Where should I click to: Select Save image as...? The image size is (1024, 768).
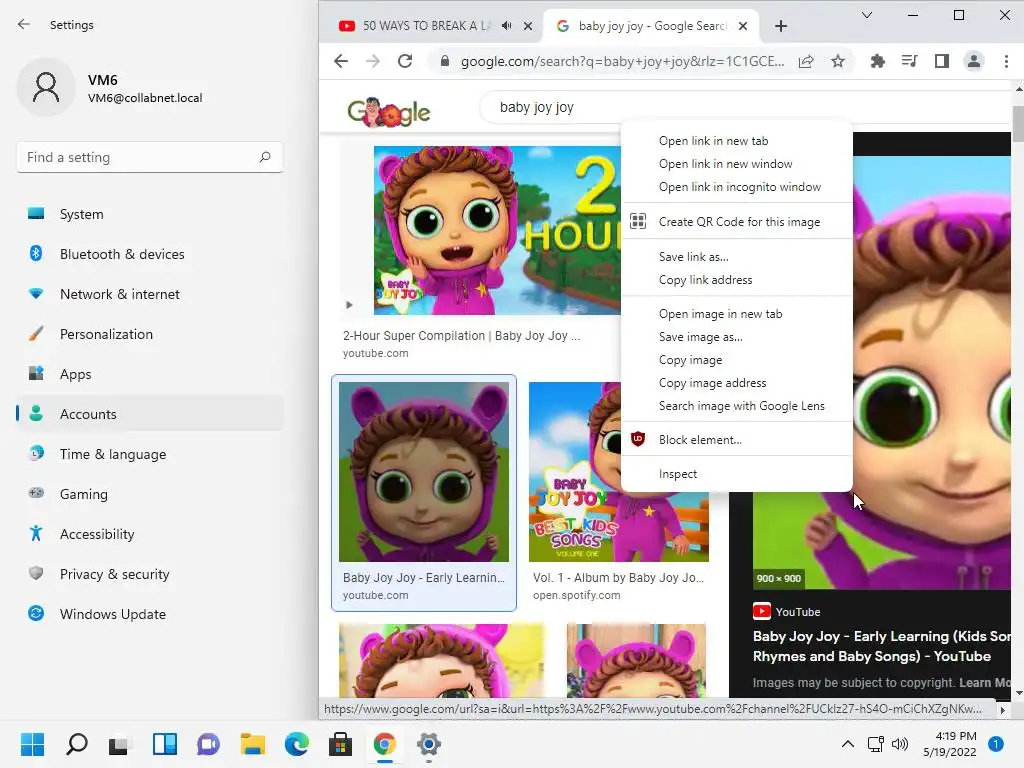(x=737, y=337)
